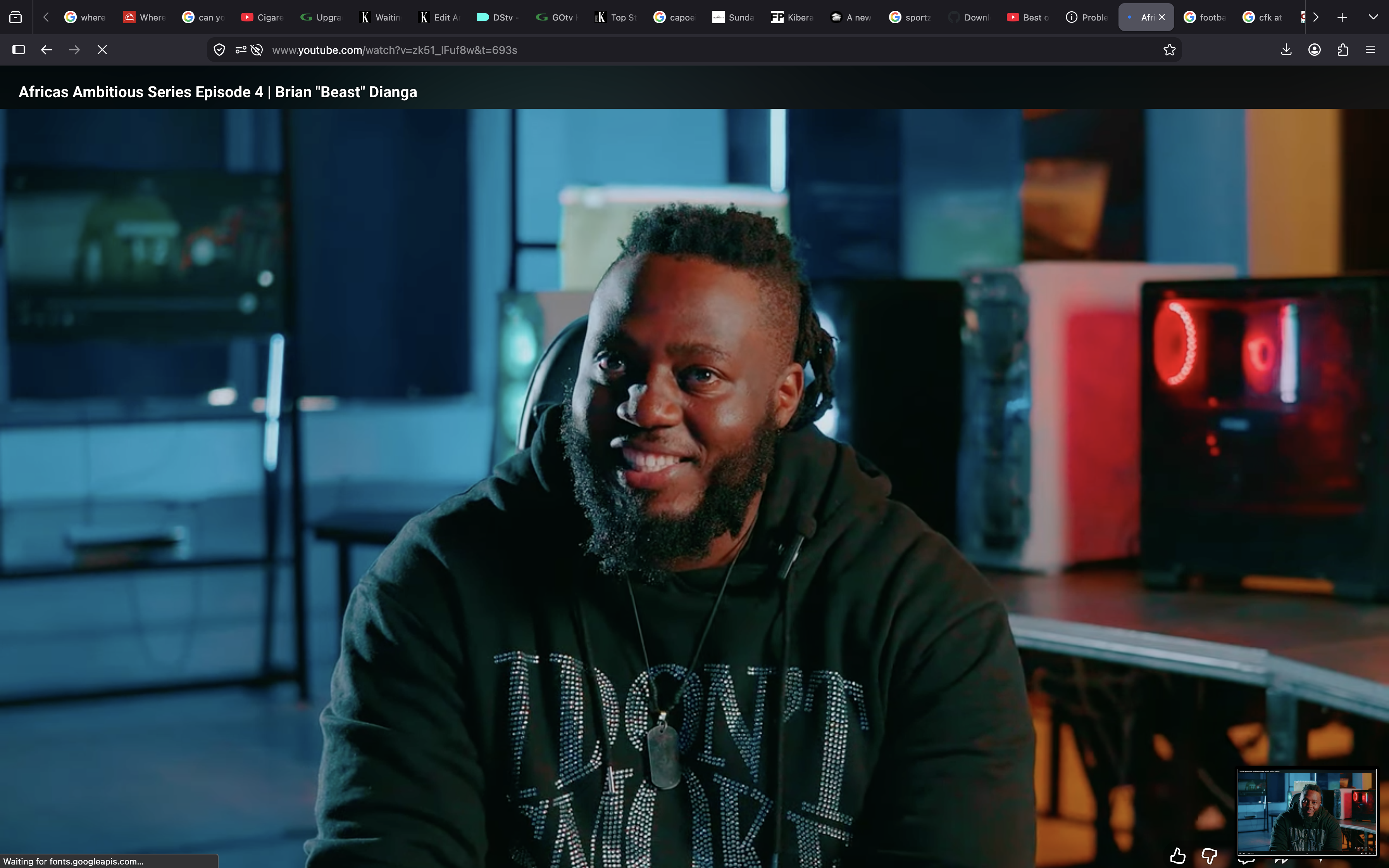The width and height of the screenshot is (1389, 868).
Task: Click the autoplay blocked icon in address bar
Action: 257,50
